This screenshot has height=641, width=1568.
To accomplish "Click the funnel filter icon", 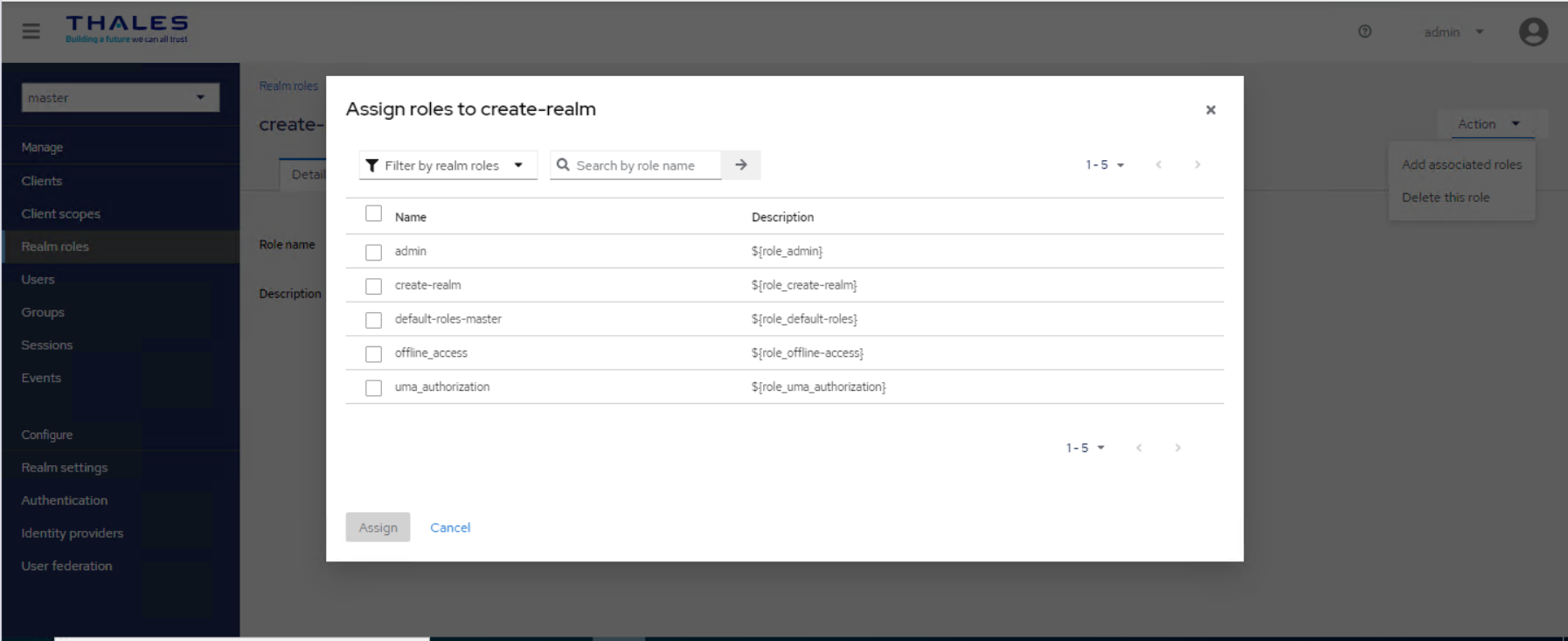I will (x=372, y=165).
